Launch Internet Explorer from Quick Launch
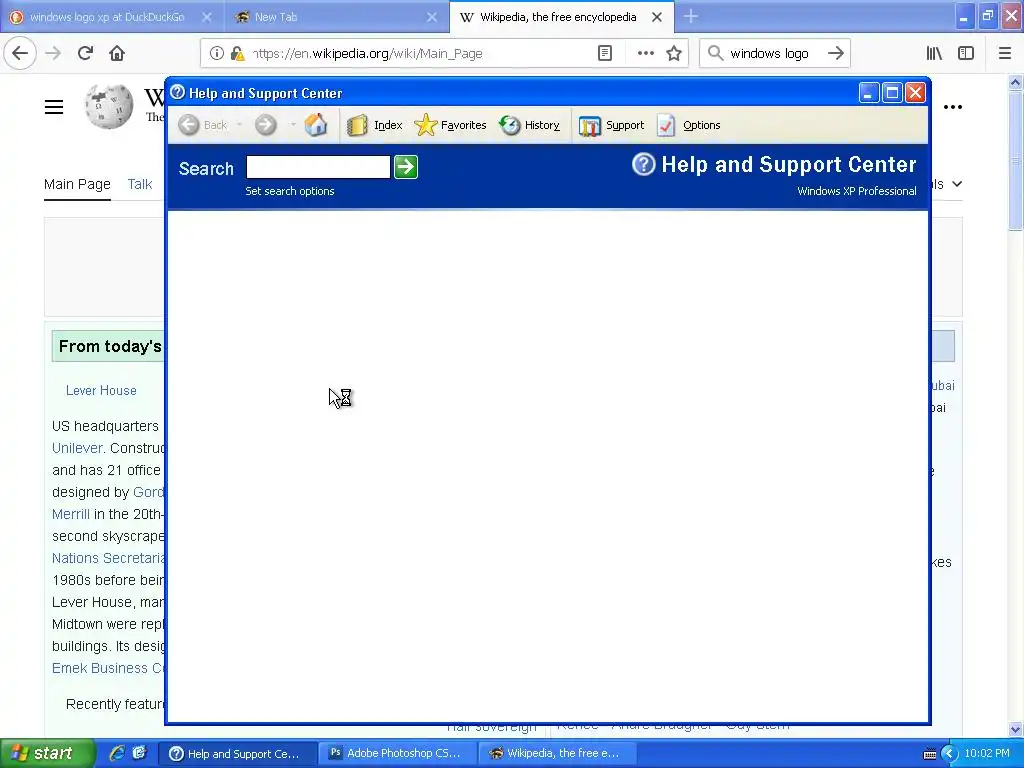 (117, 753)
